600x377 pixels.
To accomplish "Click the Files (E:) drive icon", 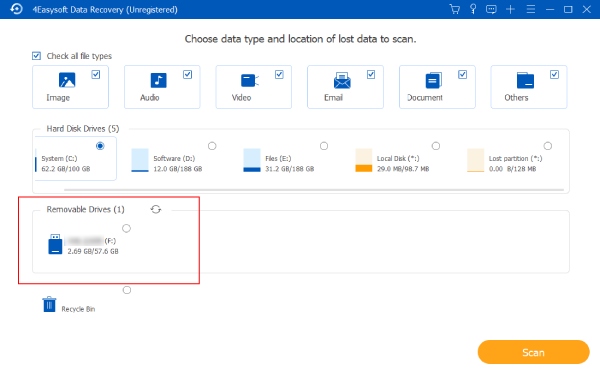I will (x=252, y=160).
